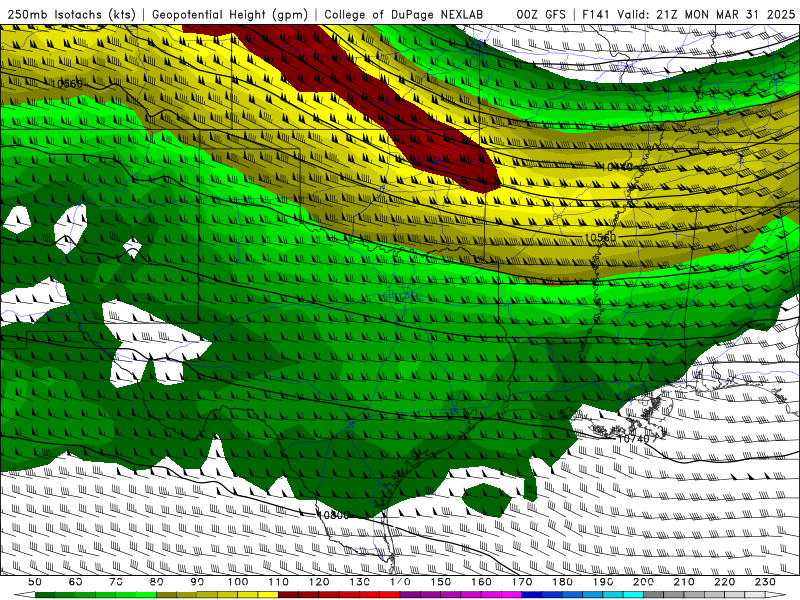The width and height of the screenshot is (800, 600).
Task: Click the 'F141' forecast hour label
Action: point(596,14)
